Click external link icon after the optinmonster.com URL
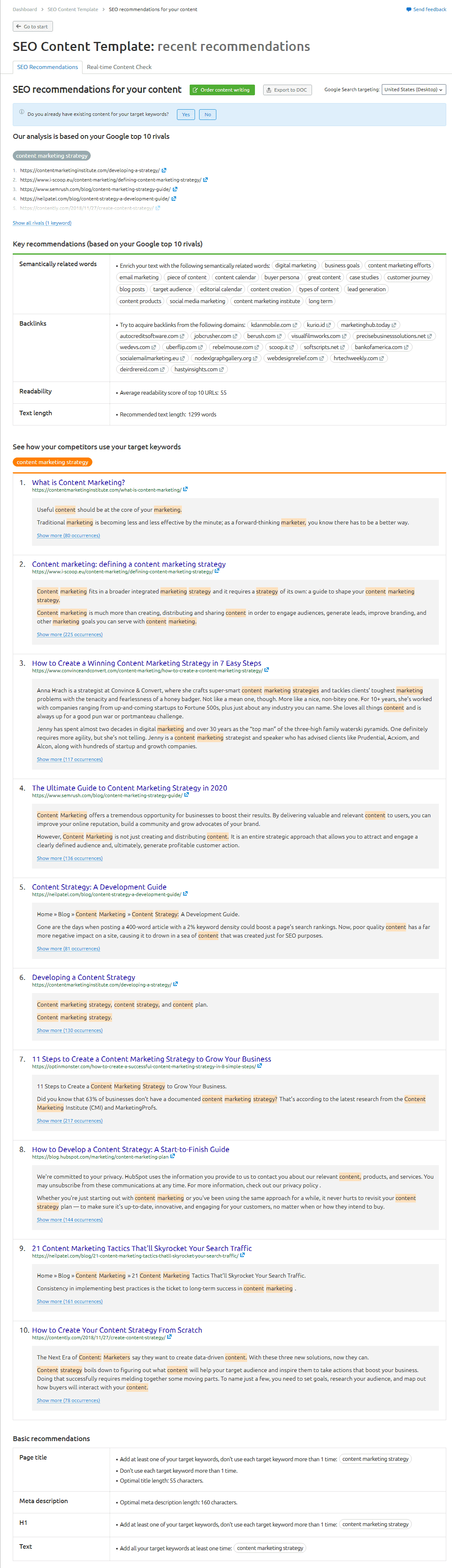 (259, 1066)
